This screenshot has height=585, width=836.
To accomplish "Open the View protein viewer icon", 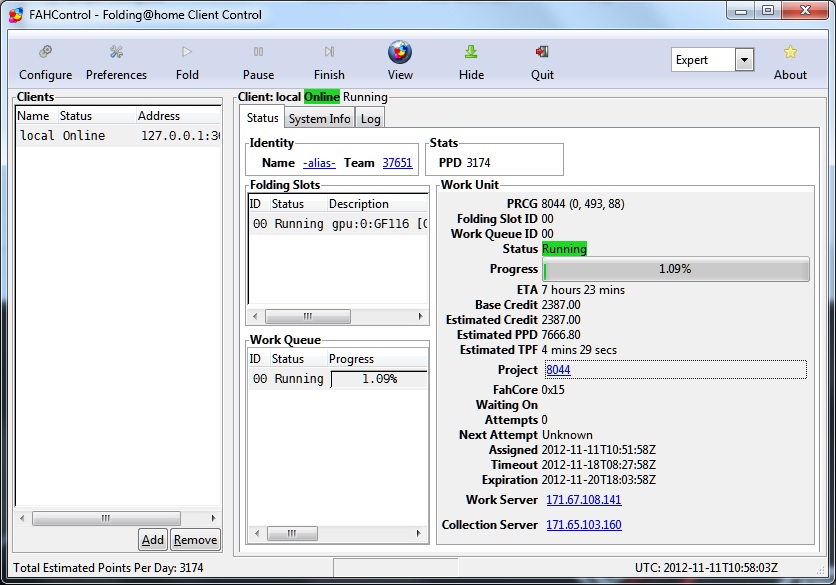I will click(x=400, y=52).
